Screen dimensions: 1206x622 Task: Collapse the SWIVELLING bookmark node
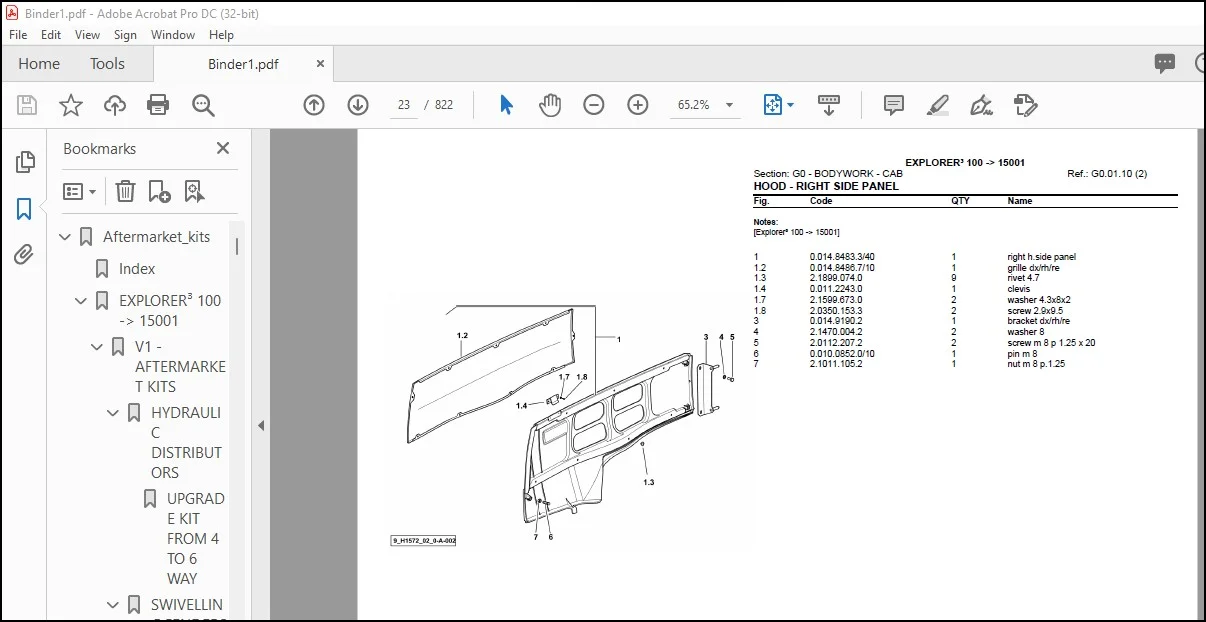pos(113,605)
